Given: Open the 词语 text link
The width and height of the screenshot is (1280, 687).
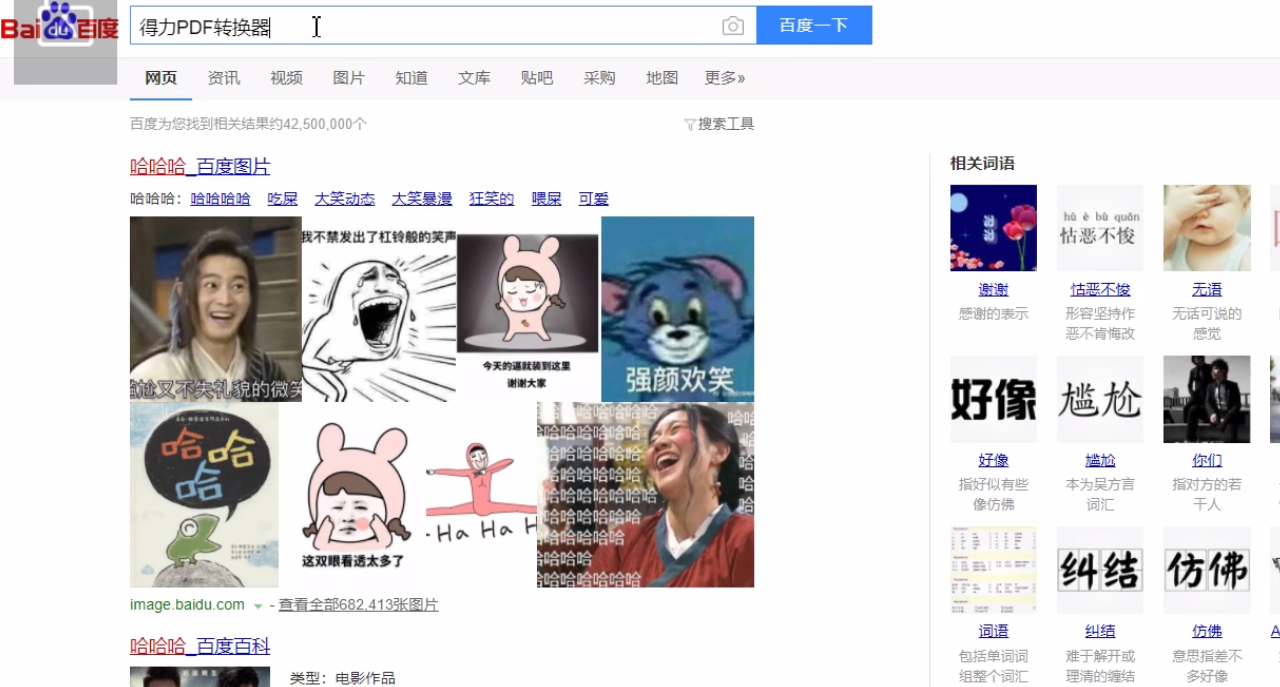Looking at the screenshot, I should pyautogui.click(x=993, y=632).
